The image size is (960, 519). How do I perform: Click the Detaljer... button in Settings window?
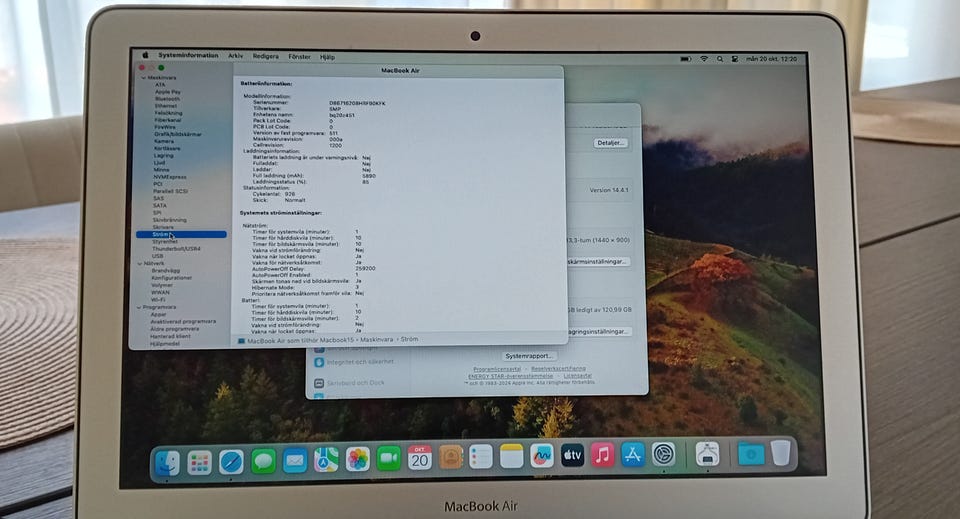610,143
